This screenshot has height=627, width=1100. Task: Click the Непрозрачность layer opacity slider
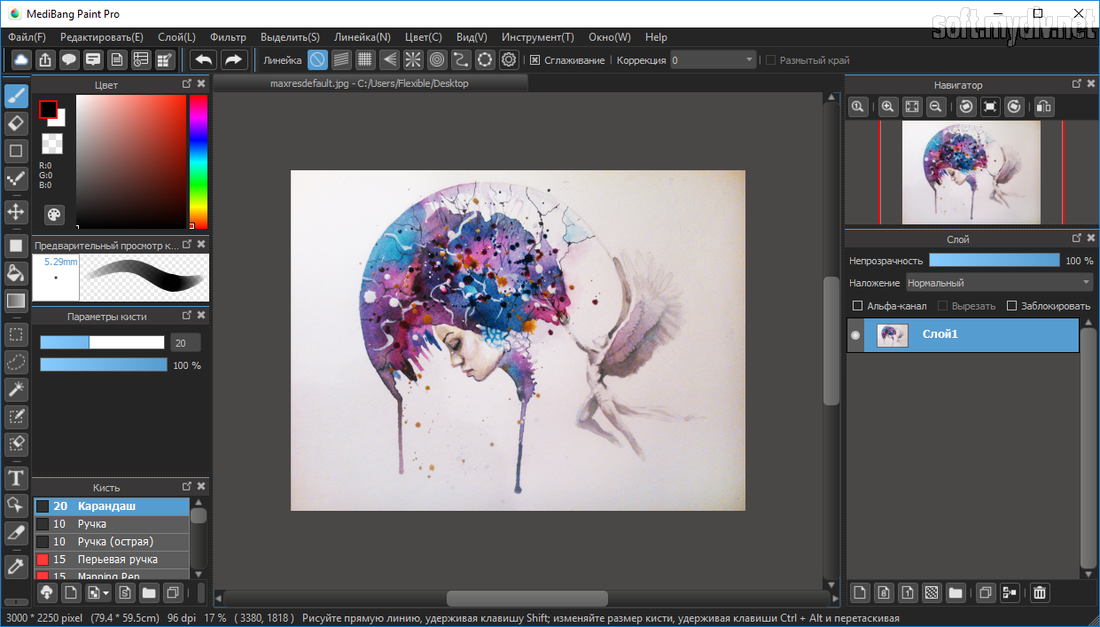pos(994,260)
